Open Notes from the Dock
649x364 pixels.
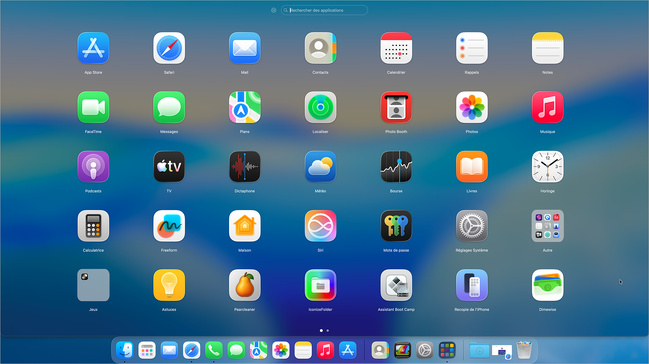coord(303,350)
